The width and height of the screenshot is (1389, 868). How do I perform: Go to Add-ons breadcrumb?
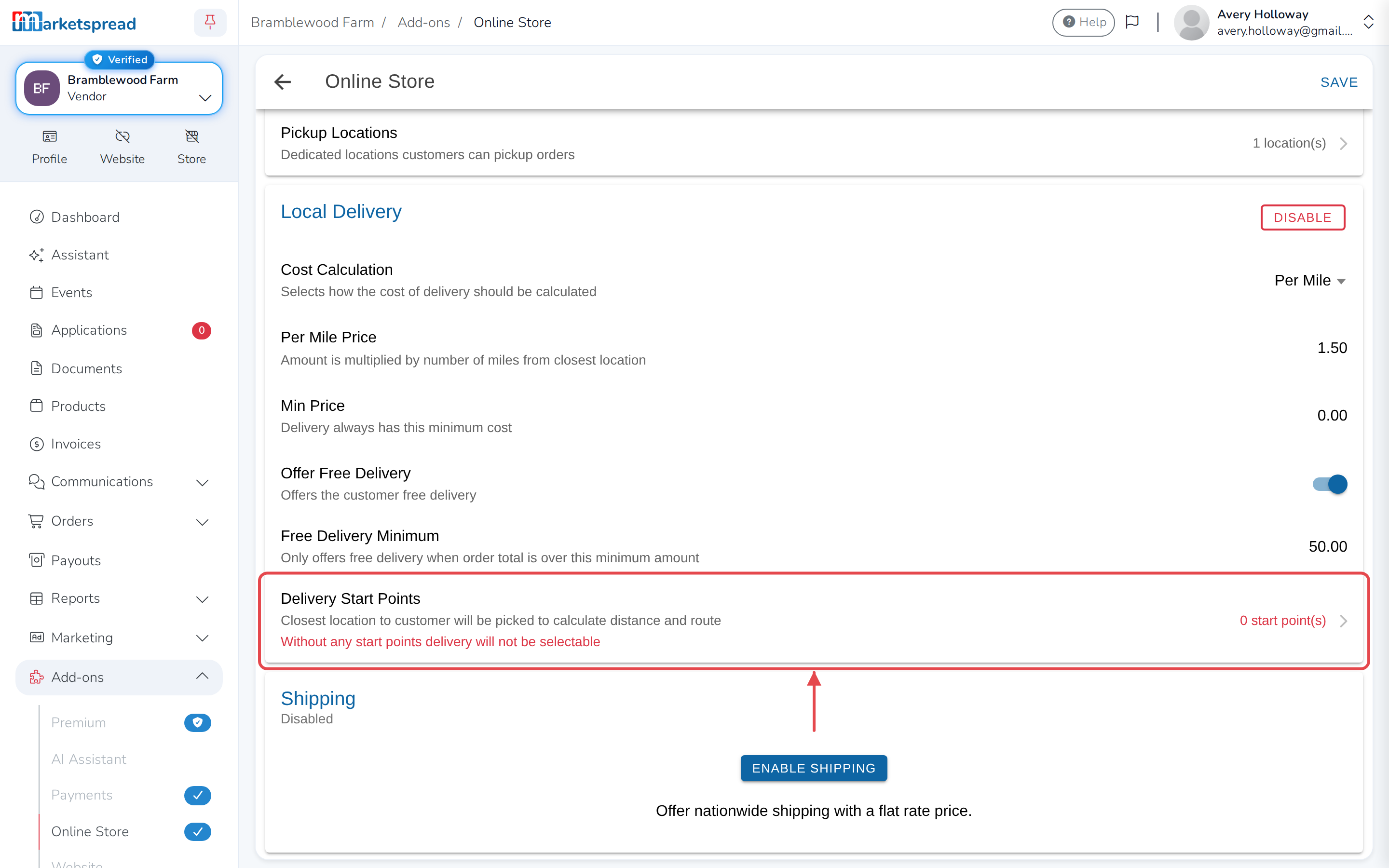[423, 22]
